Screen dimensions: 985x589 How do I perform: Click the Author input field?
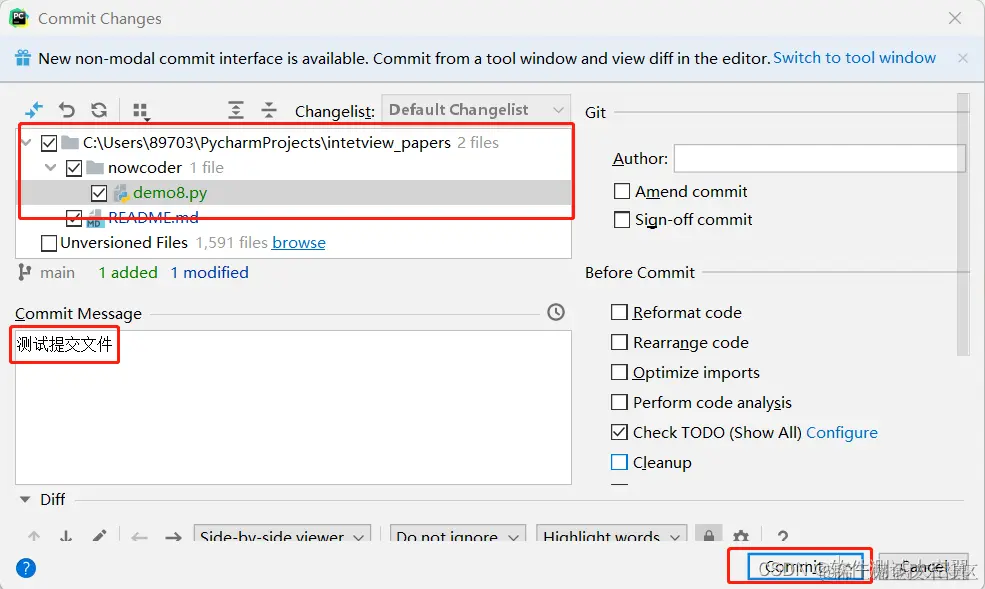click(820, 158)
